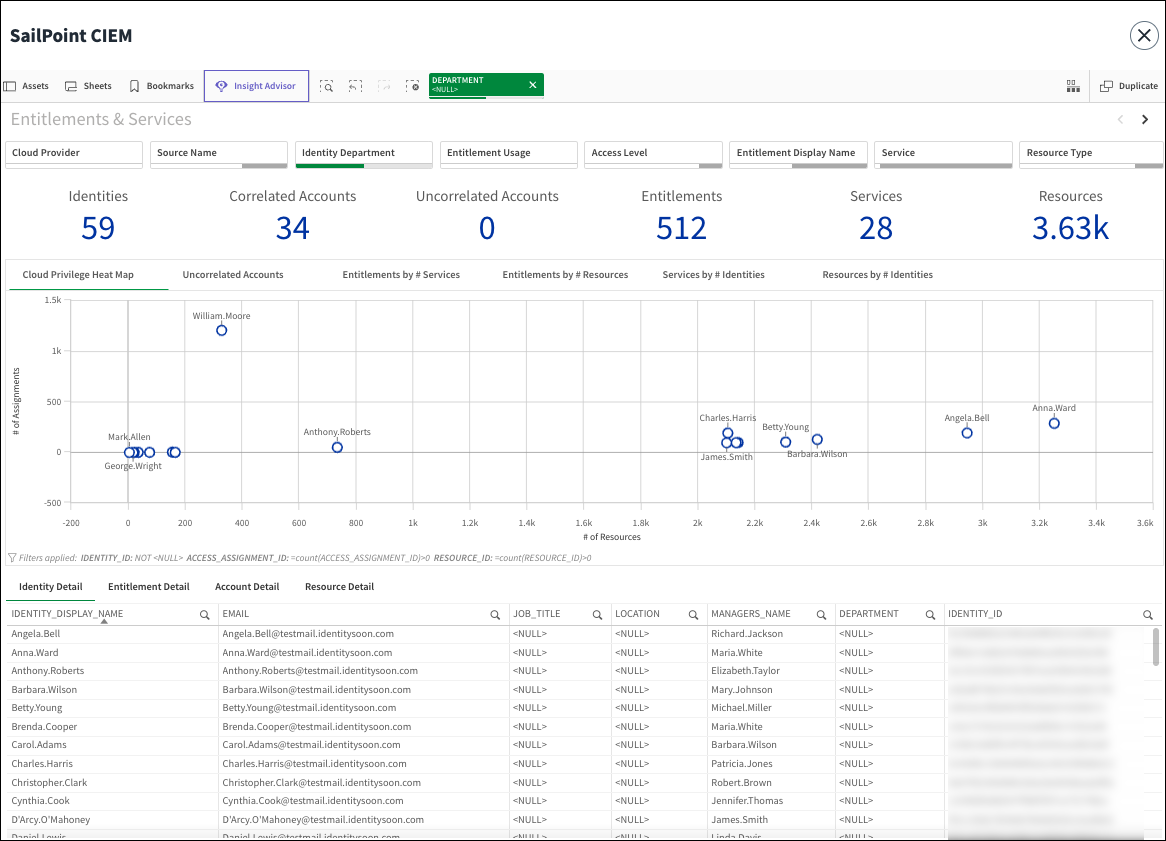The image size is (1166, 841).
Task: Click Anna.Ward's email cell
Action: 364,653
